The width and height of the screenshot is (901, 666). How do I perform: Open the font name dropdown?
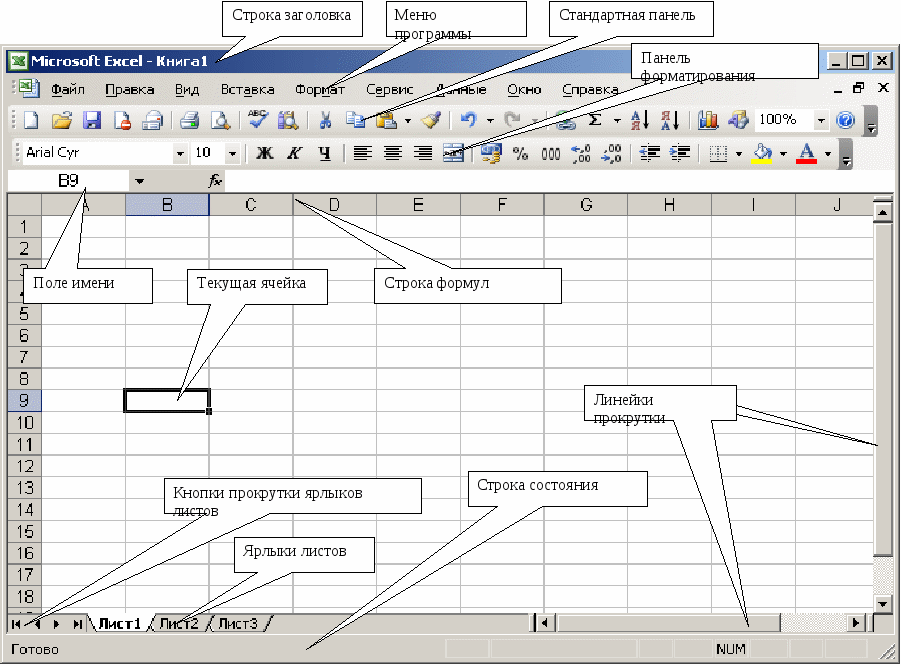click(180, 153)
